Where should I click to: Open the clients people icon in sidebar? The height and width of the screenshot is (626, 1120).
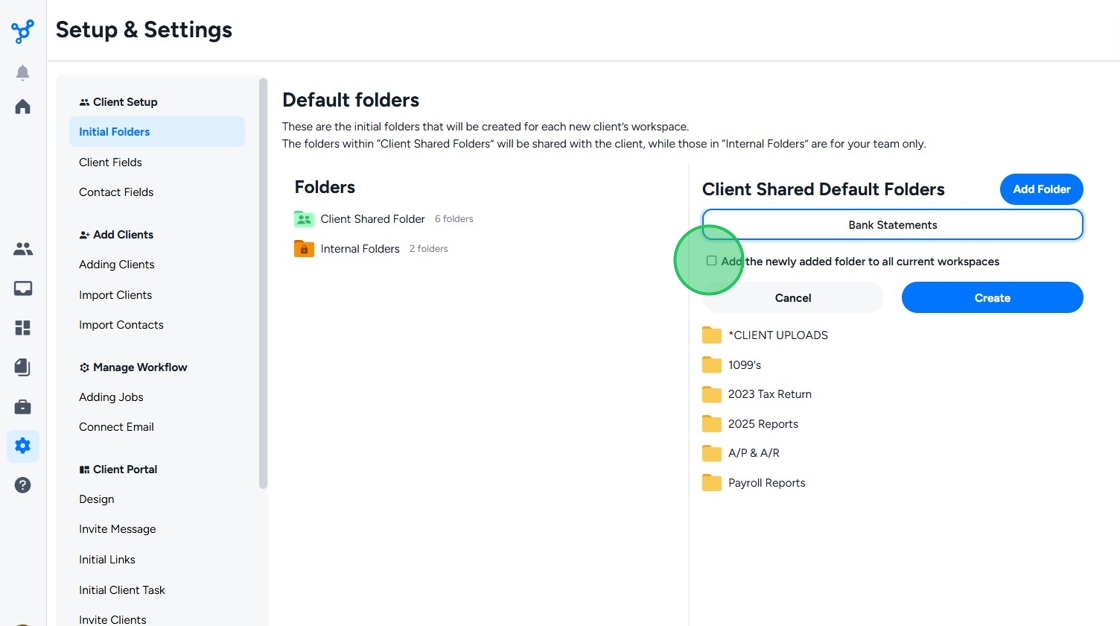click(x=22, y=249)
